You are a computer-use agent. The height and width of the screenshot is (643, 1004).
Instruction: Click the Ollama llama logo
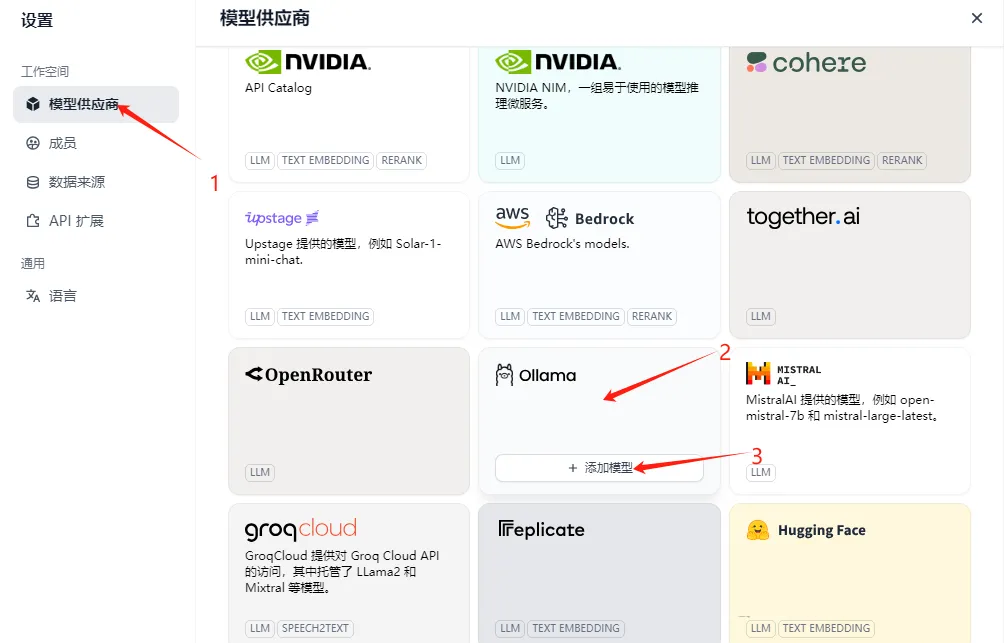click(x=505, y=375)
